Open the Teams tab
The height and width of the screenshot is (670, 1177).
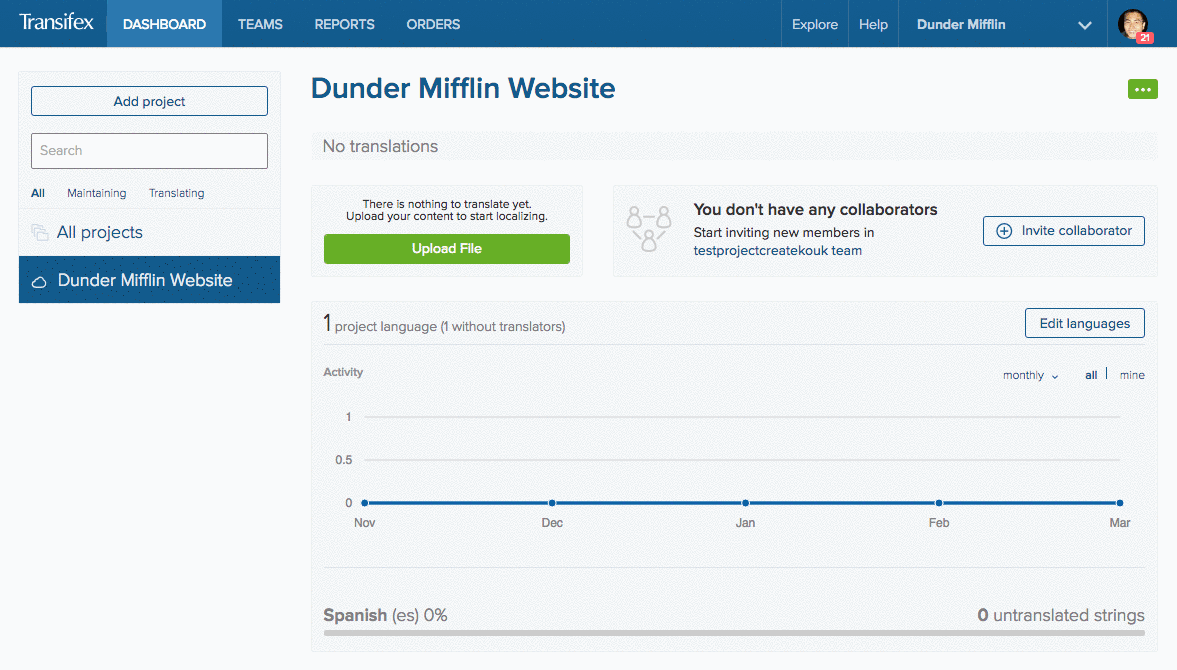coord(260,24)
